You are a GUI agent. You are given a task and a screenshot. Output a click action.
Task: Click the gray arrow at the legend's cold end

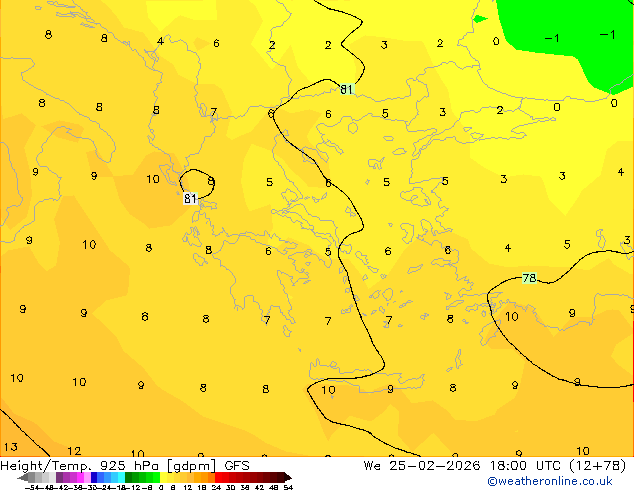point(23,478)
